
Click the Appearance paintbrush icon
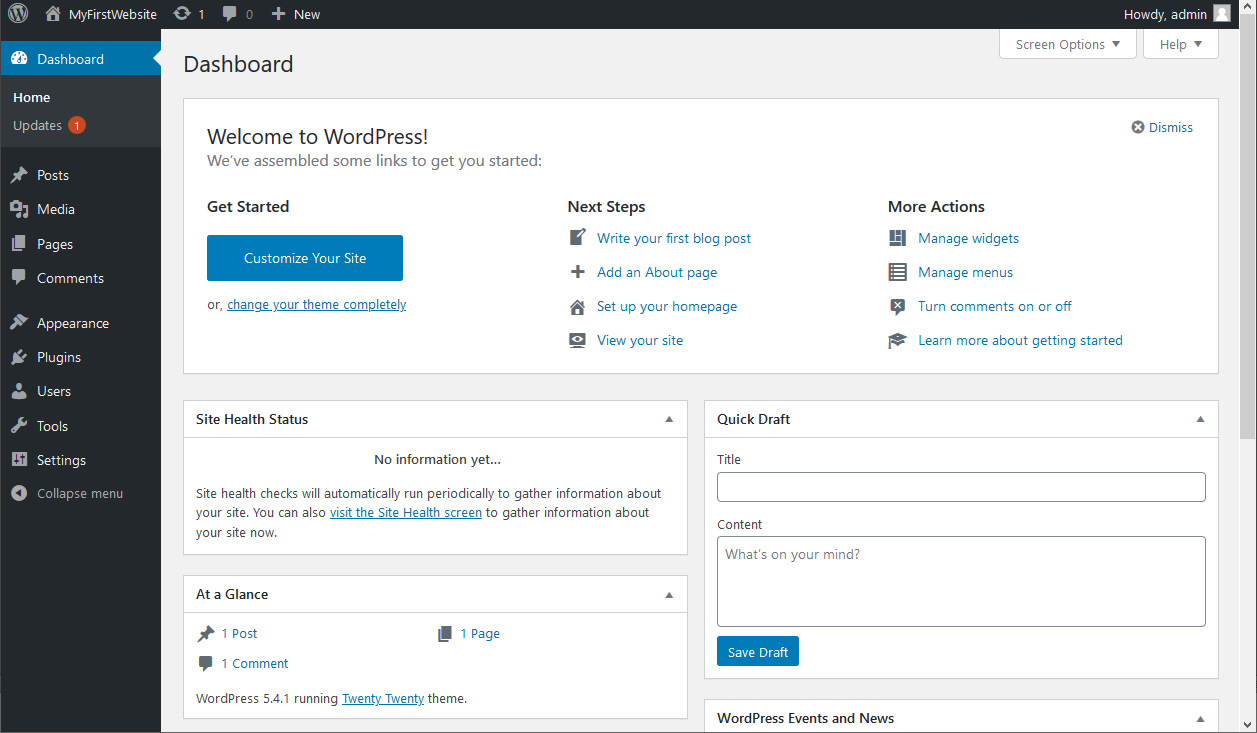[19, 322]
